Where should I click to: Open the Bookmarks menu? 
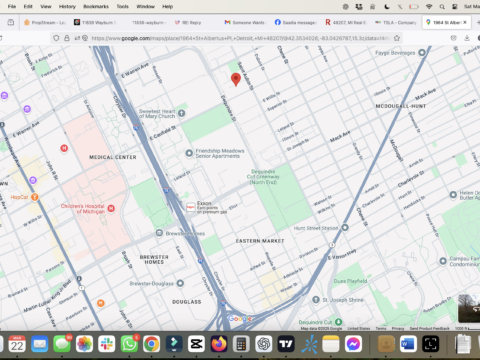point(96,6)
